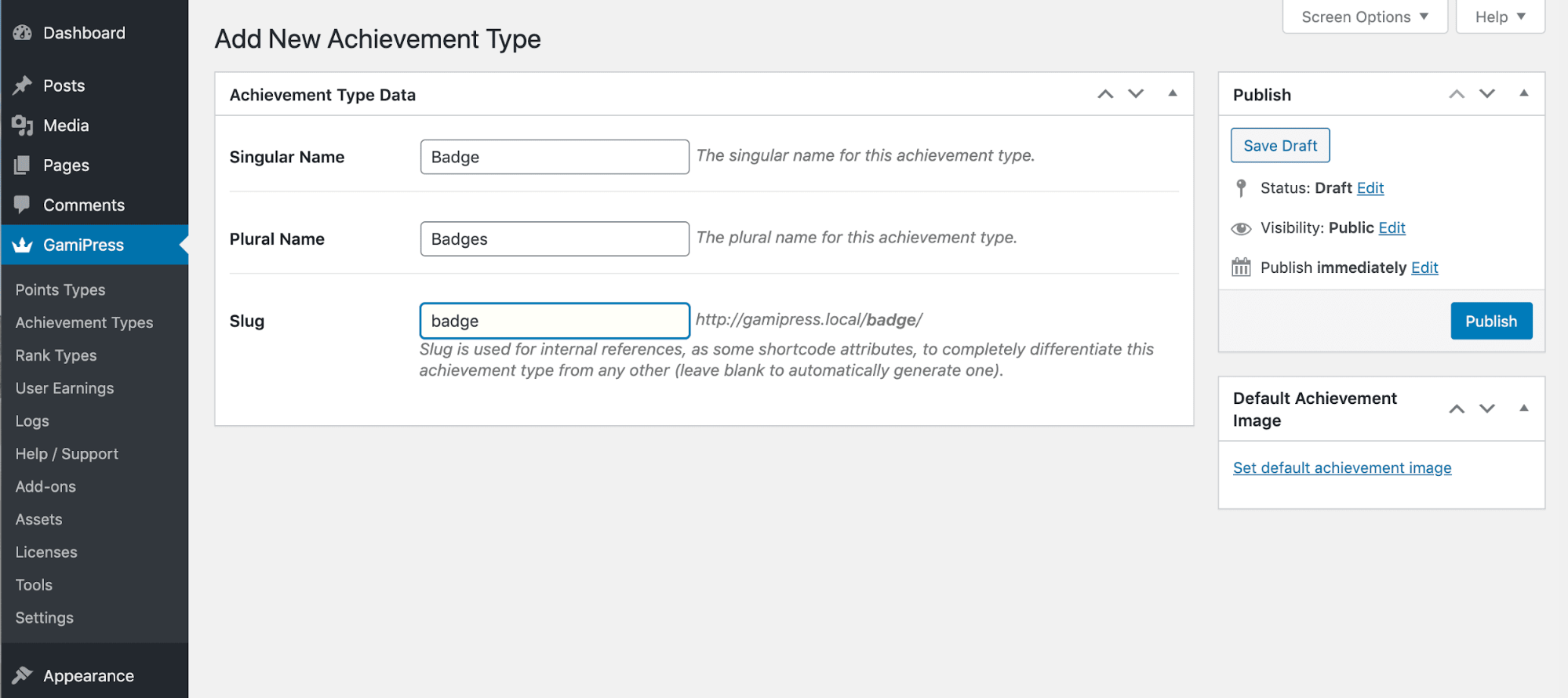This screenshot has height=698, width=1568.
Task: Open Add-ons submenu
Action: coord(45,486)
